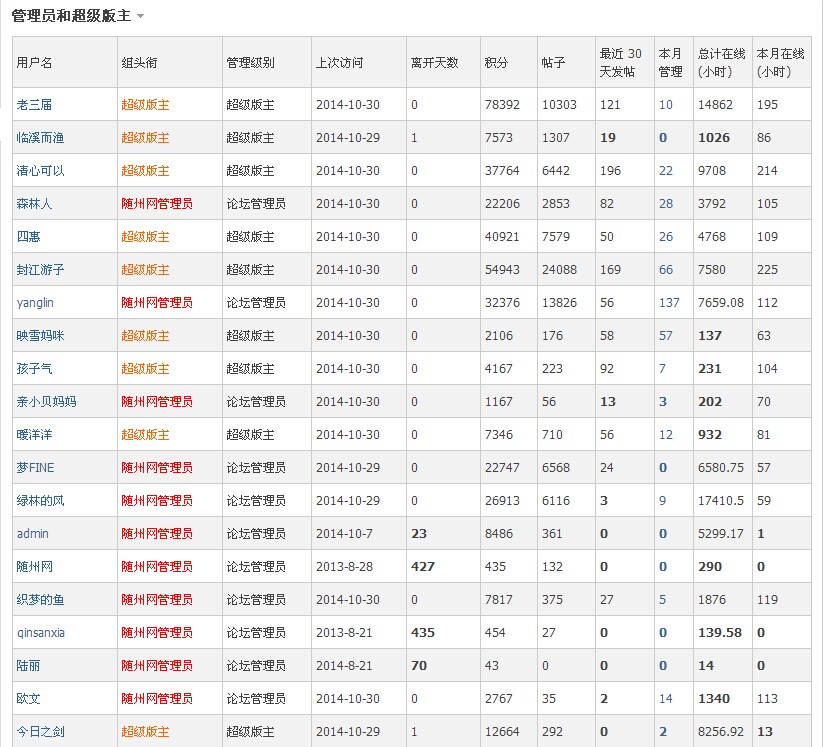Click 今日之剑's total online hours 8256.92

pyautogui.click(x=720, y=732)
